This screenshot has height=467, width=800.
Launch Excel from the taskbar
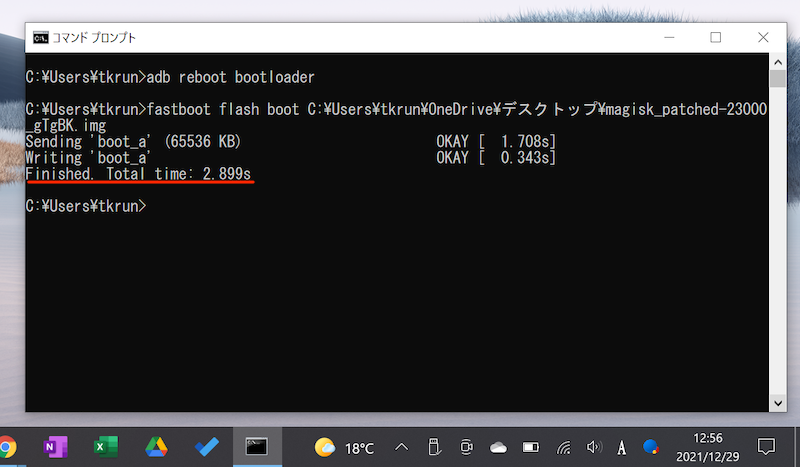(x=103, y=446)
